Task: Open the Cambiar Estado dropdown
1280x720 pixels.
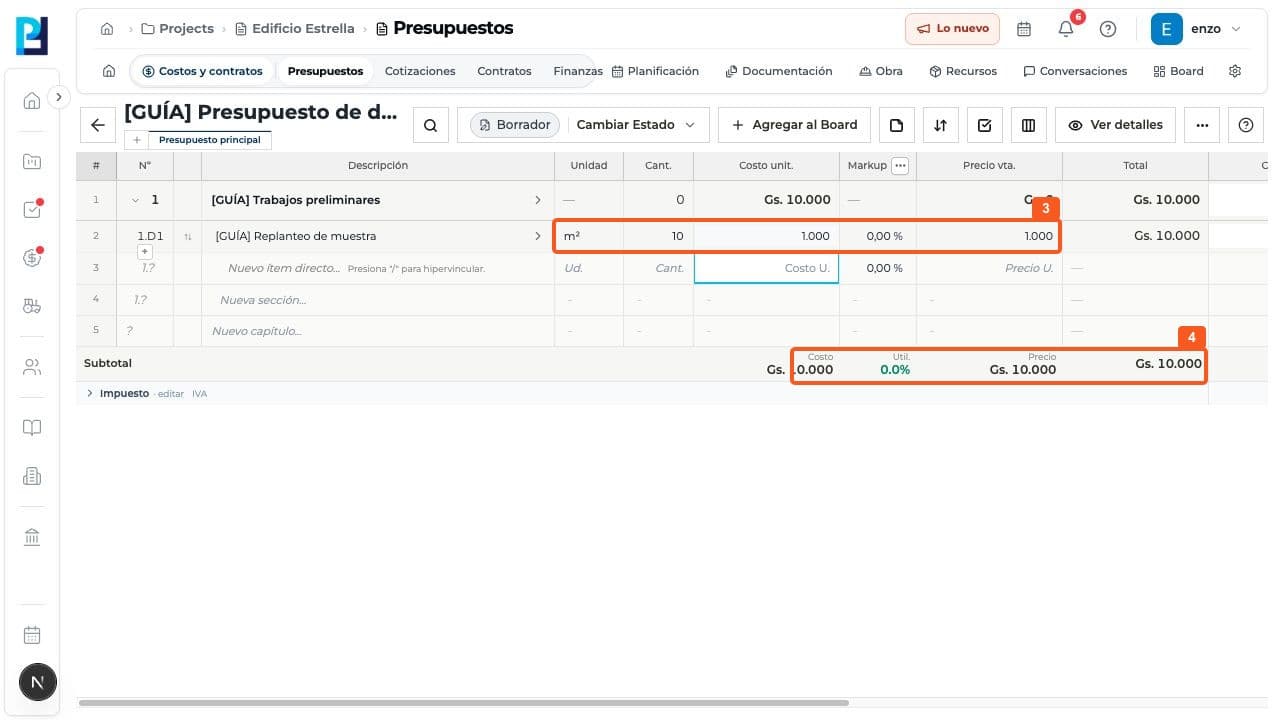Action: point(636,125)
